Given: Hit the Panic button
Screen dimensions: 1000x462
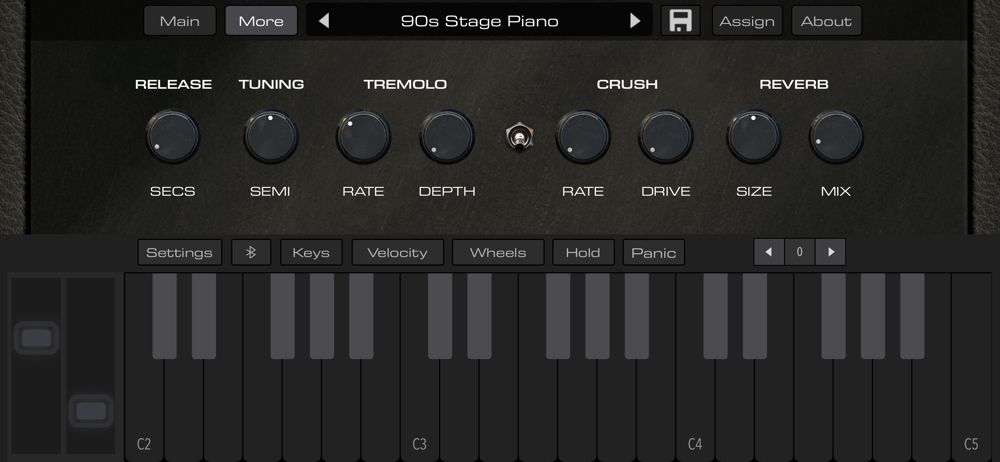Looking at the screenshot, I should pos(653,252).
